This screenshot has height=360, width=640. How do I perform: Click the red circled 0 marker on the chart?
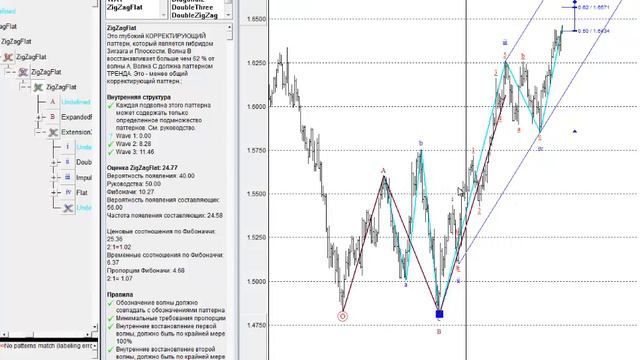(343, 316)
